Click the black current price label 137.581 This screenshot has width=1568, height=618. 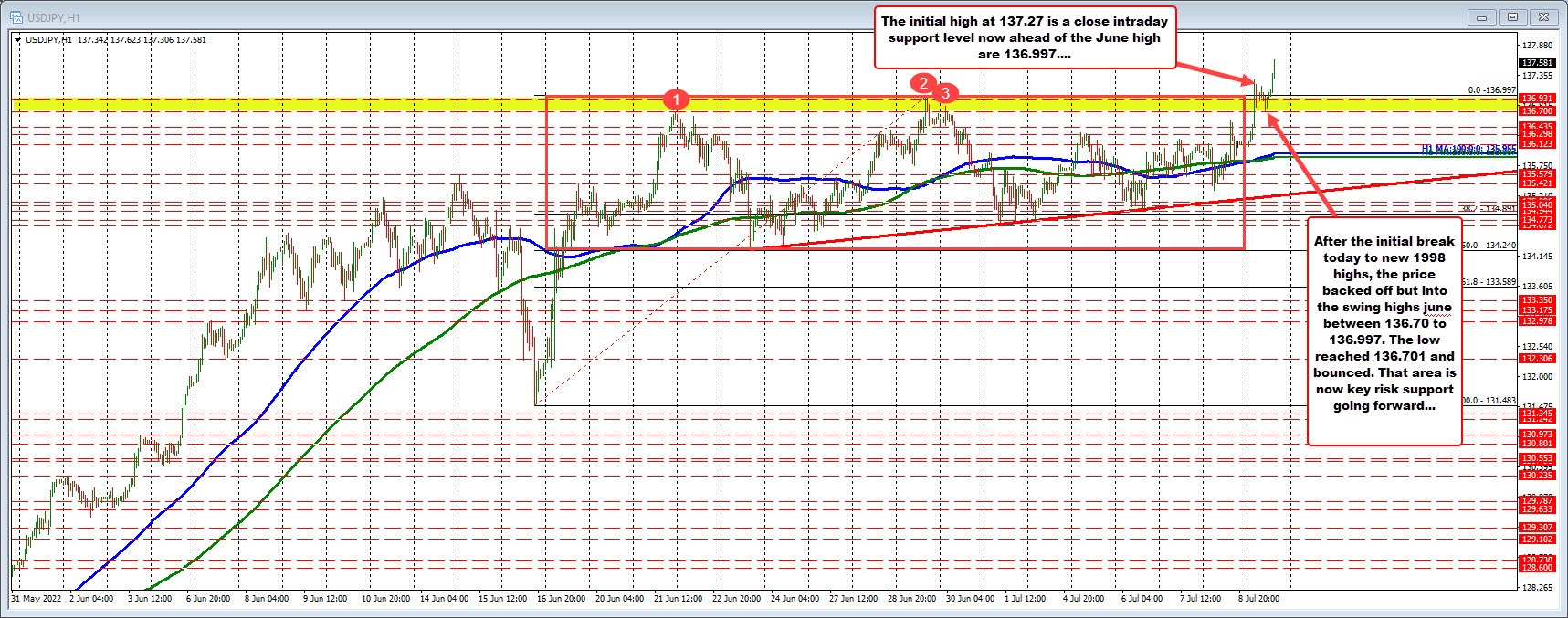coord(1535,63)
